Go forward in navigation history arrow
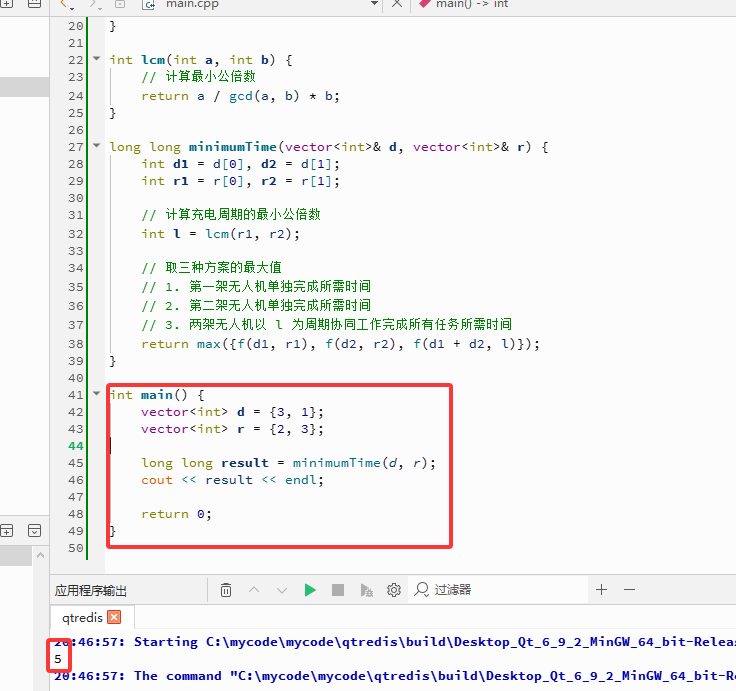Viewport: 736px width, 691px height. coord(95,5)
